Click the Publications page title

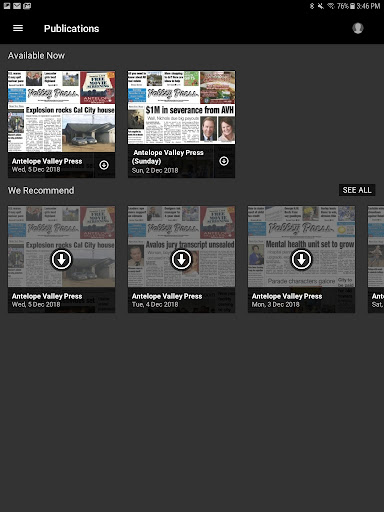click(72, 29)
